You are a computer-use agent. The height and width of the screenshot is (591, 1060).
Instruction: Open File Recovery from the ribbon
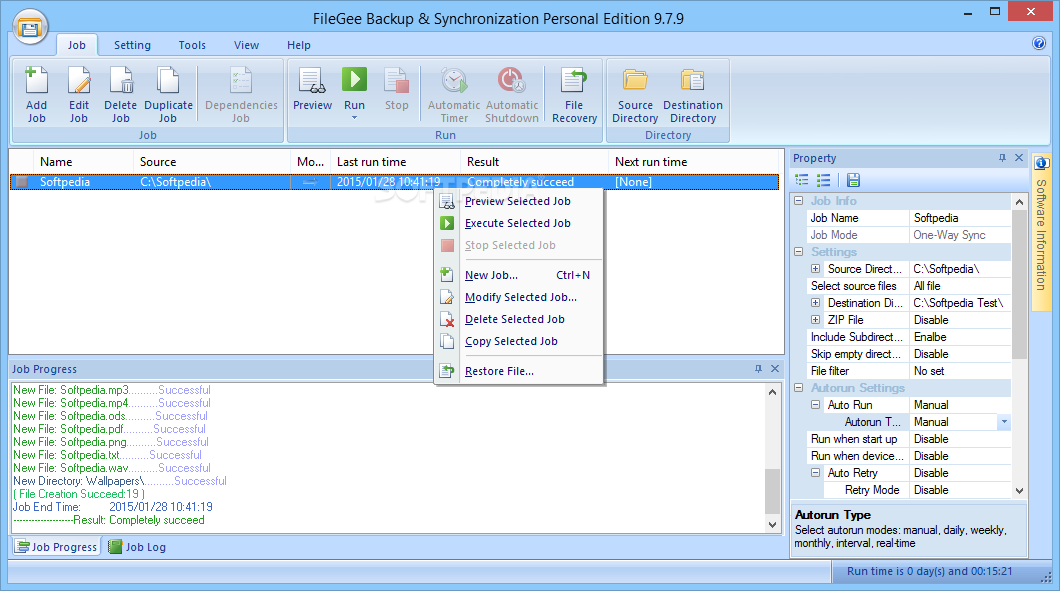pyautogui.click(x=574, y=95)
